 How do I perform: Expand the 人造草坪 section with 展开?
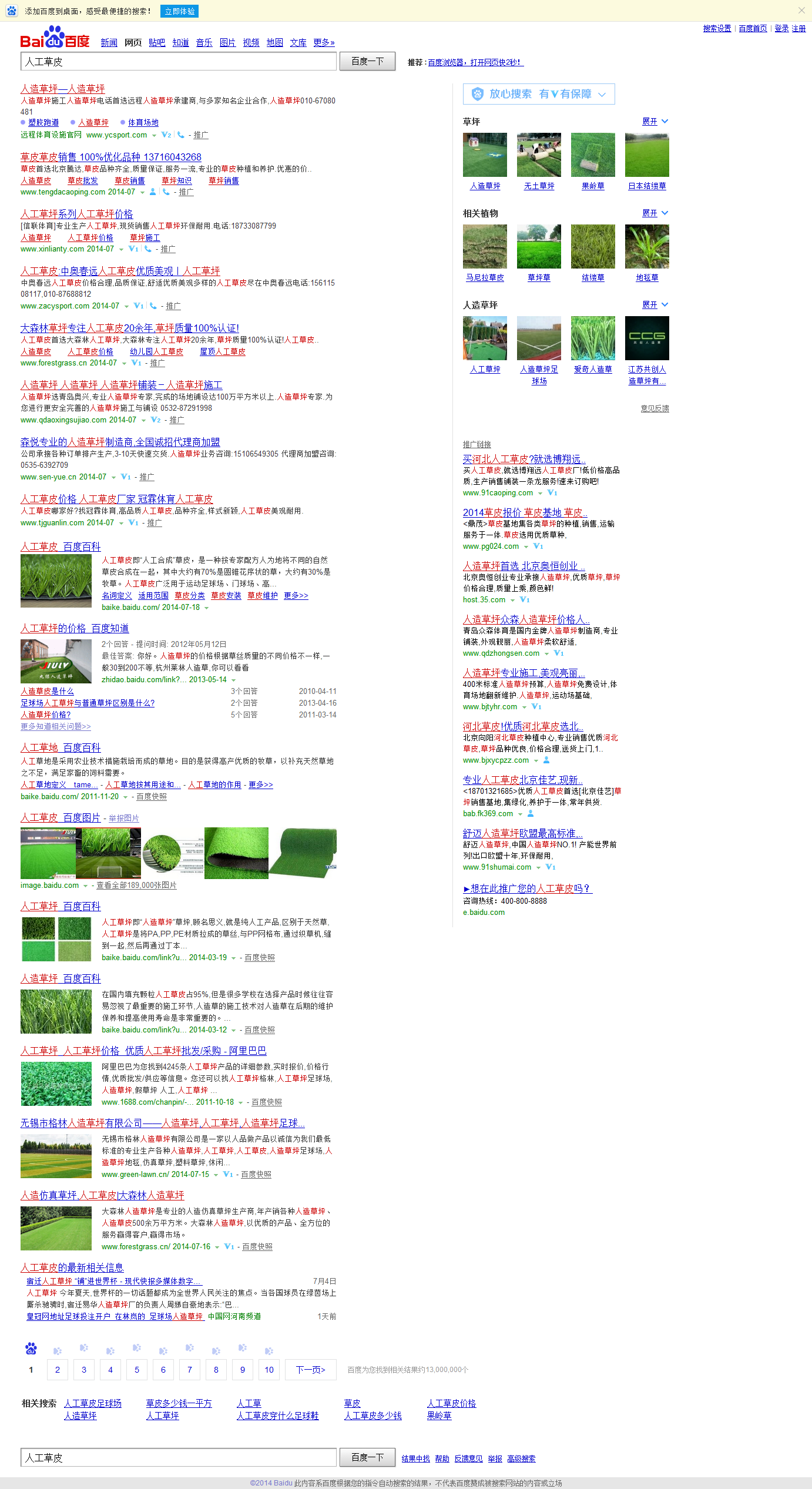point(655,305)
